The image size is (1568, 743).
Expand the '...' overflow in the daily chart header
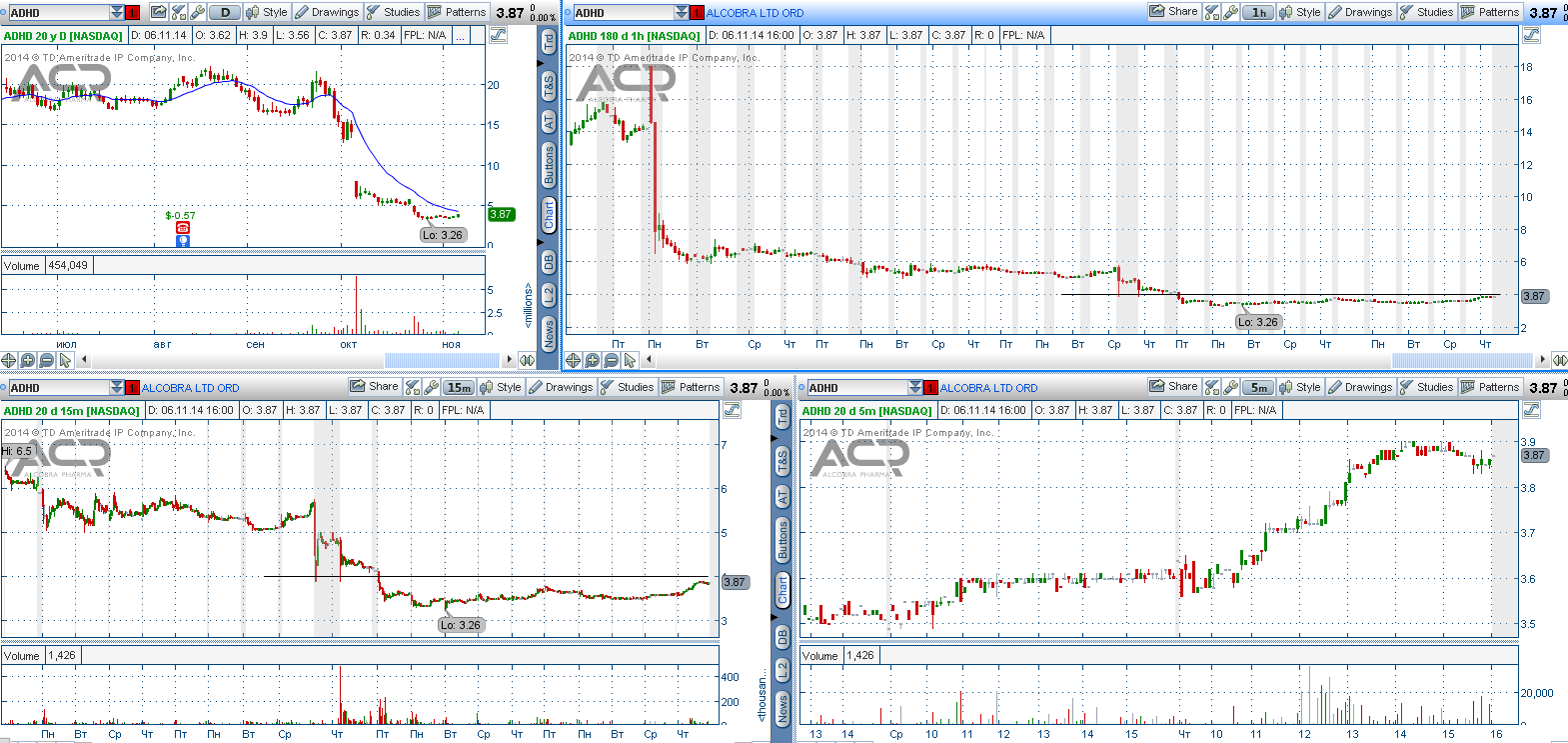click(460, 35)
